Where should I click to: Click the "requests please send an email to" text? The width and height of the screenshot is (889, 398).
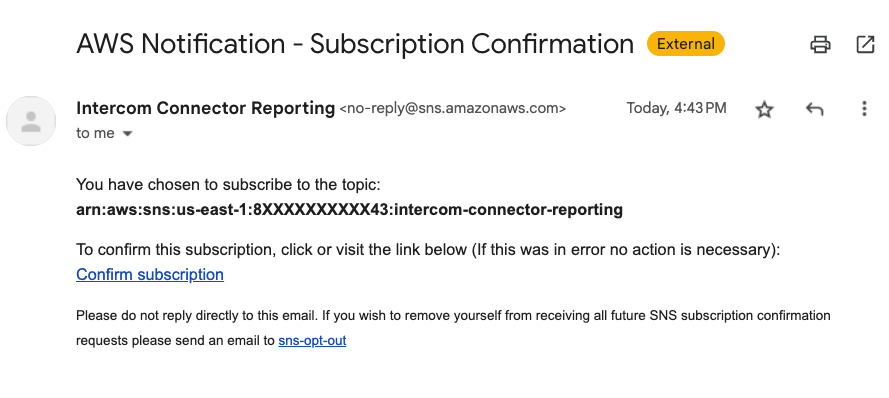pos(176,341)
